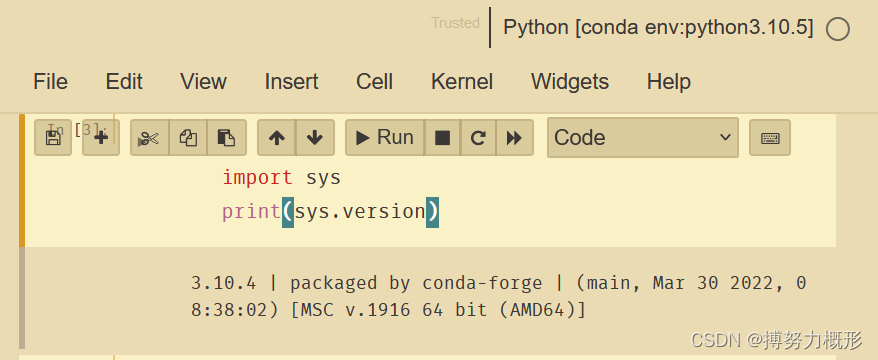Cut selected cells using scissors icon
The height and width of the screenshot is (360, 878).
tap(150, 137)
